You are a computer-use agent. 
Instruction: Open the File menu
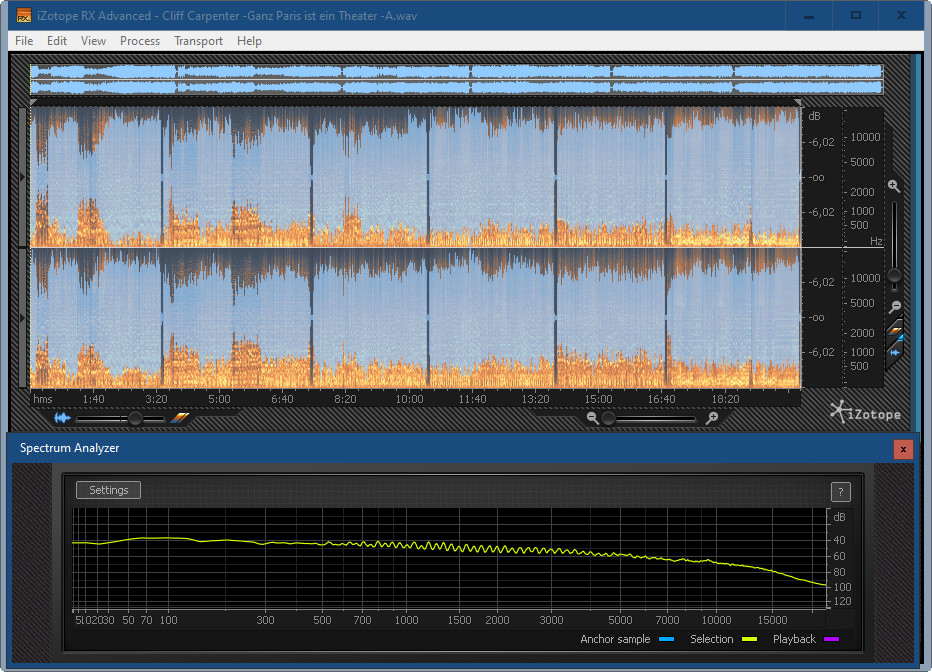click(x=24, y=41)
